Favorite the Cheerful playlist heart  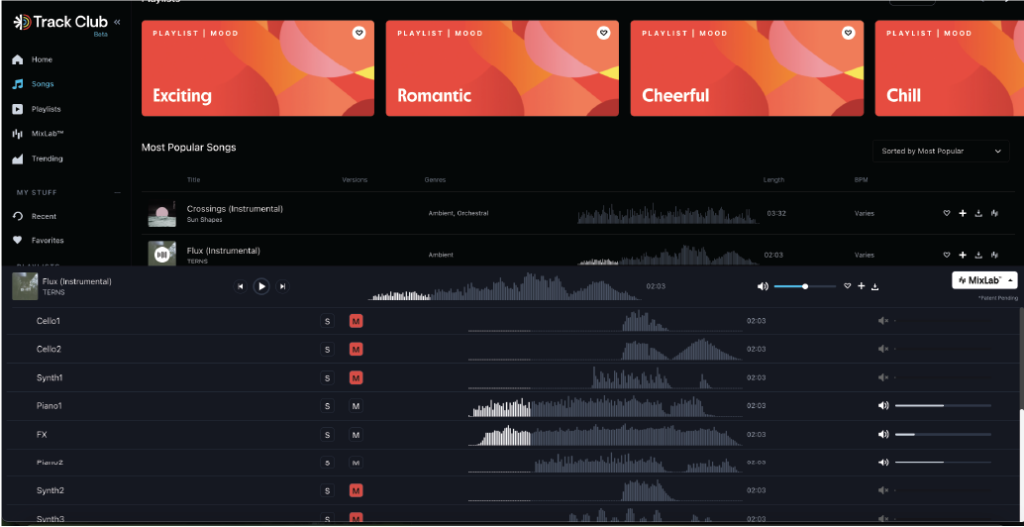[848, 33]
